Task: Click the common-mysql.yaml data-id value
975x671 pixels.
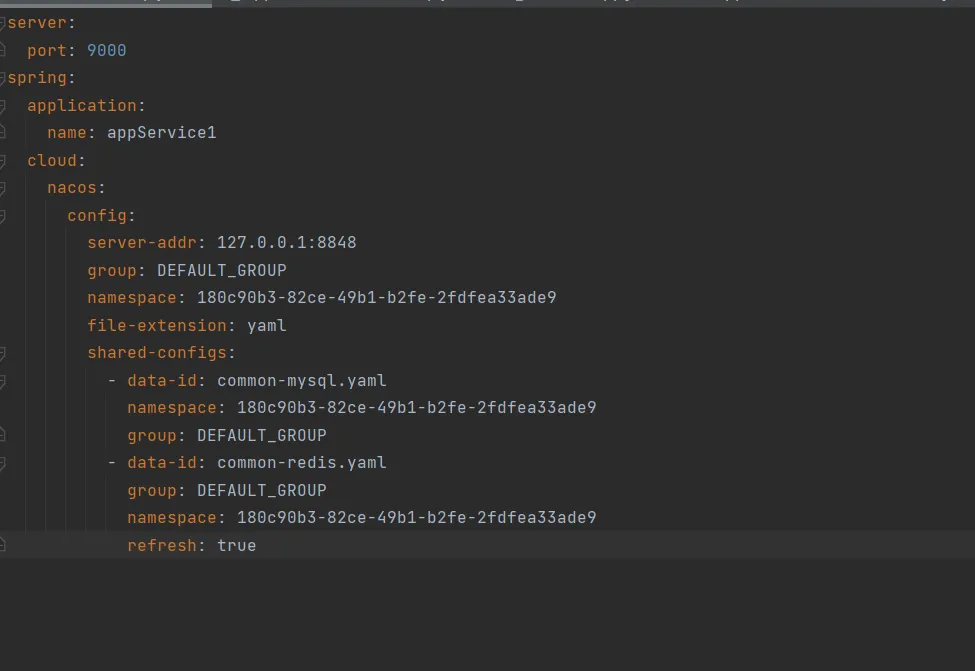Action: point(301,381)
